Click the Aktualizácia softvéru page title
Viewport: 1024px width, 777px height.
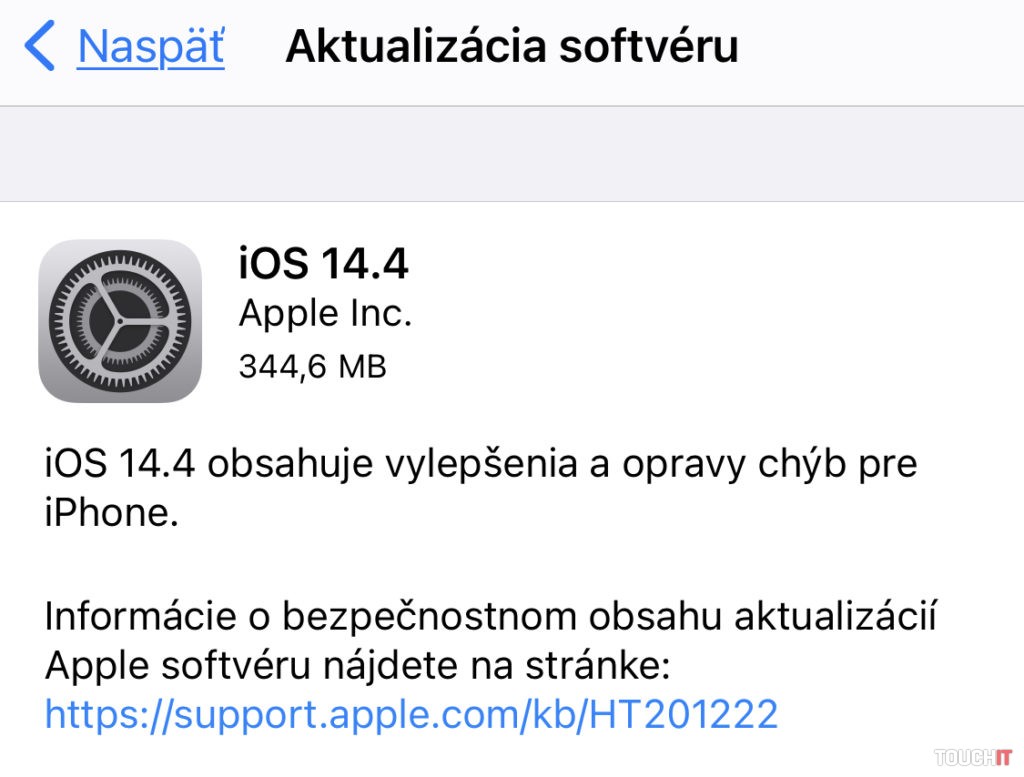[x=512, y=46]
